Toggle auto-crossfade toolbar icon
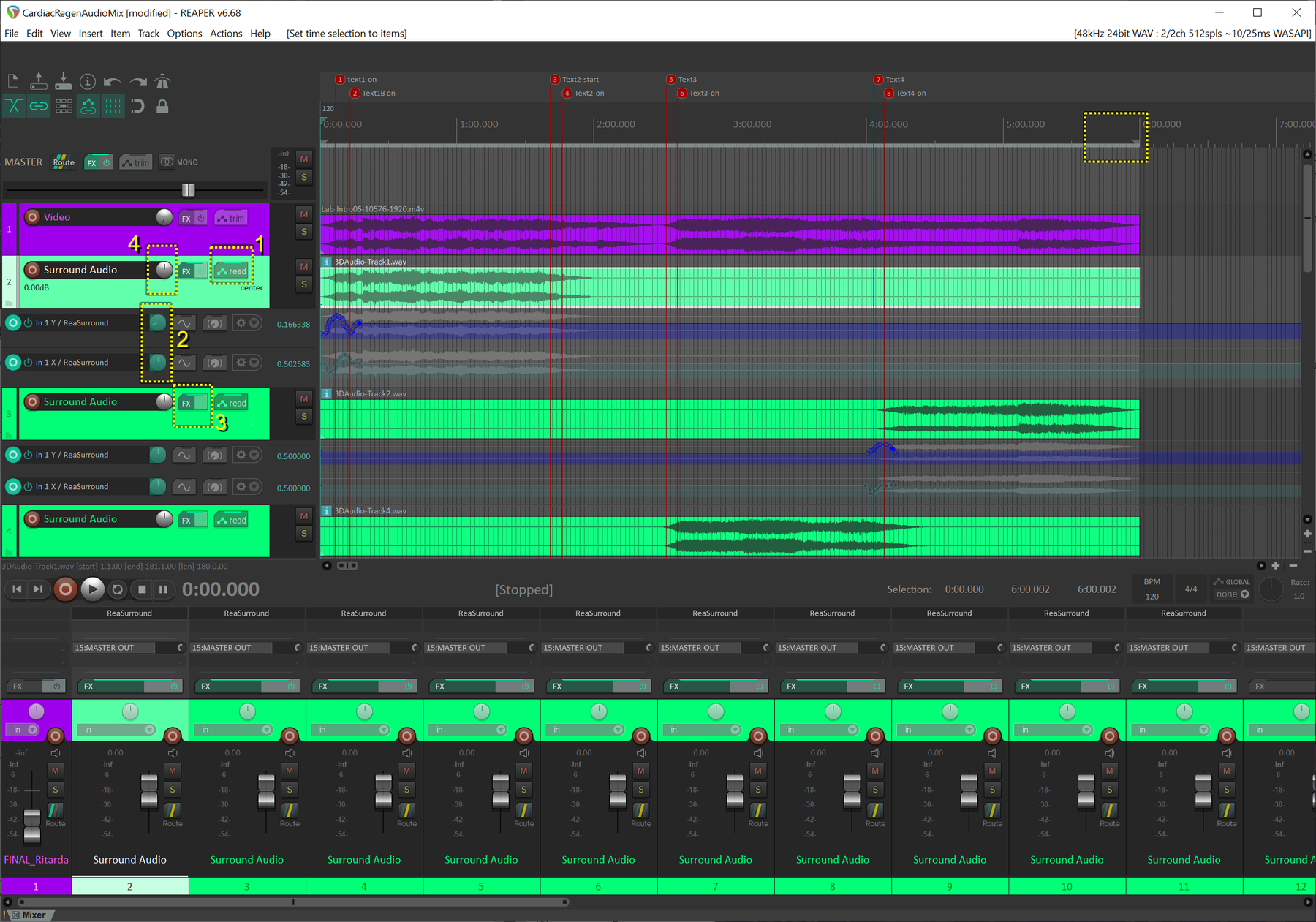The image size is (1316, 922). (13, 106)
